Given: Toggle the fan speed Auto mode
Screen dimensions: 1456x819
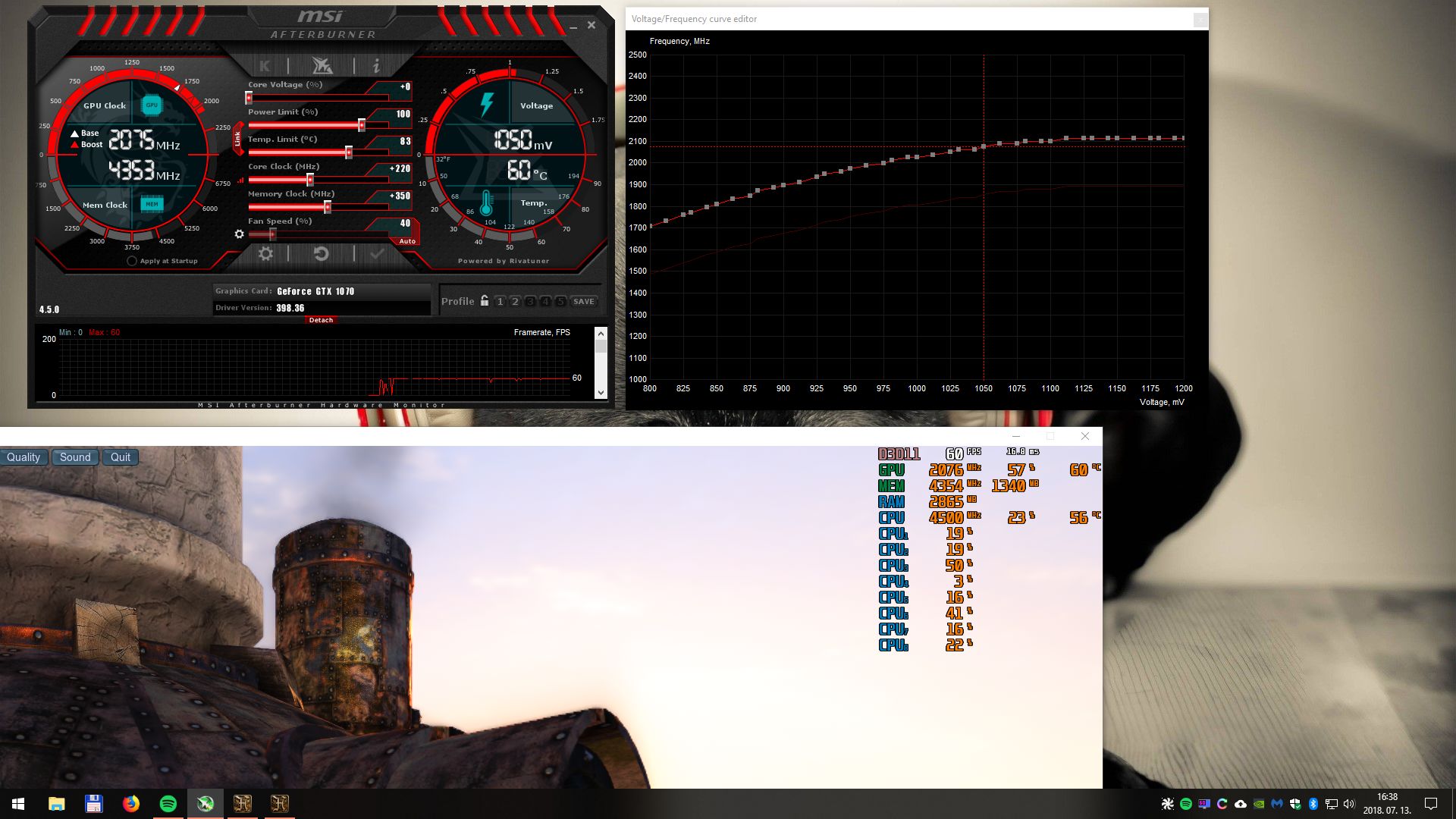Looking at the screenshot, I should click(407, 241).
